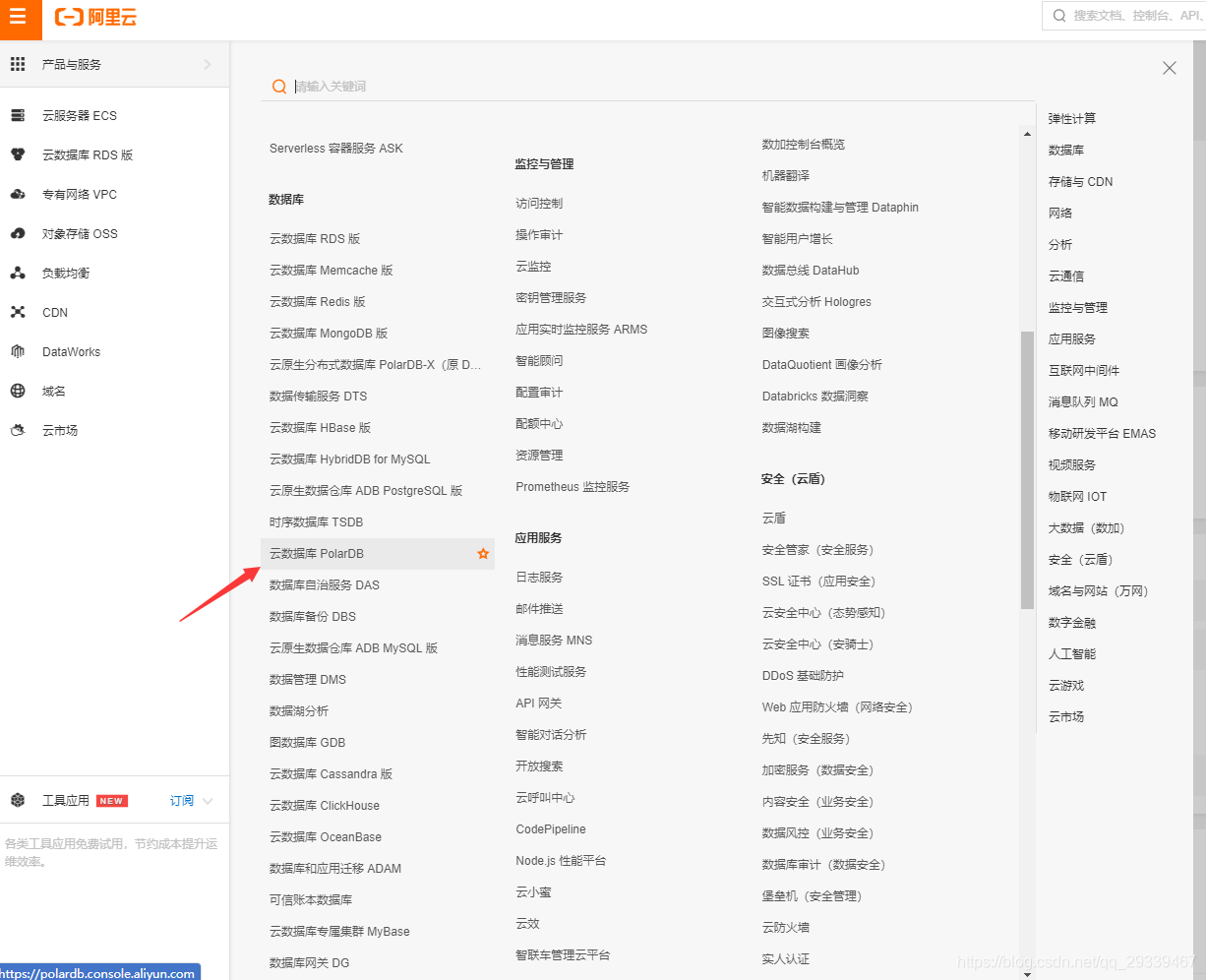Image resolution: width=1206 pixels, height=980 pixels.
Task: Click the CDN icon in sidebar
Action: coord(18,312)
